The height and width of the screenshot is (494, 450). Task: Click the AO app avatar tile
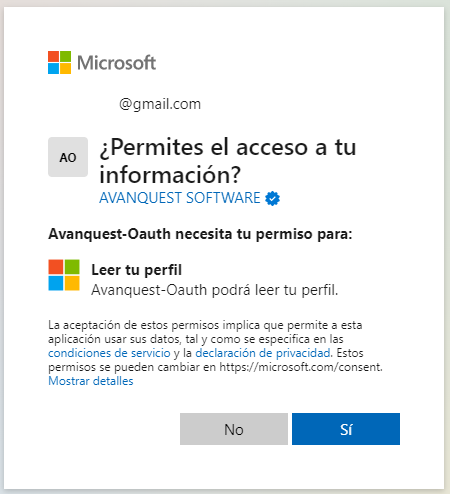click(68, 157)
